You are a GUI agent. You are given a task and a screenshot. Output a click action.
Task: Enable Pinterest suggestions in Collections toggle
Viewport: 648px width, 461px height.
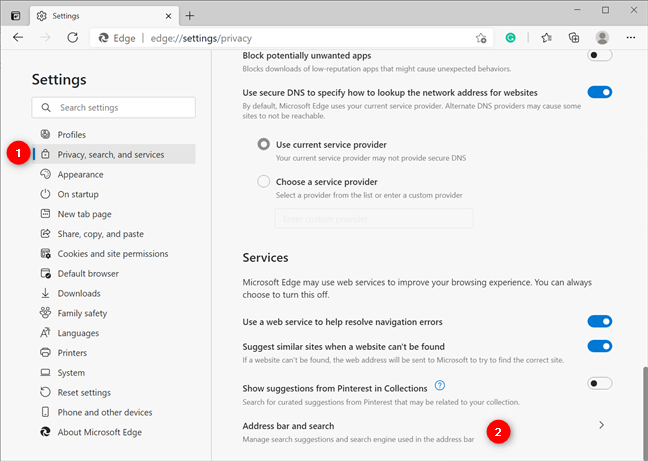point(600,383)
